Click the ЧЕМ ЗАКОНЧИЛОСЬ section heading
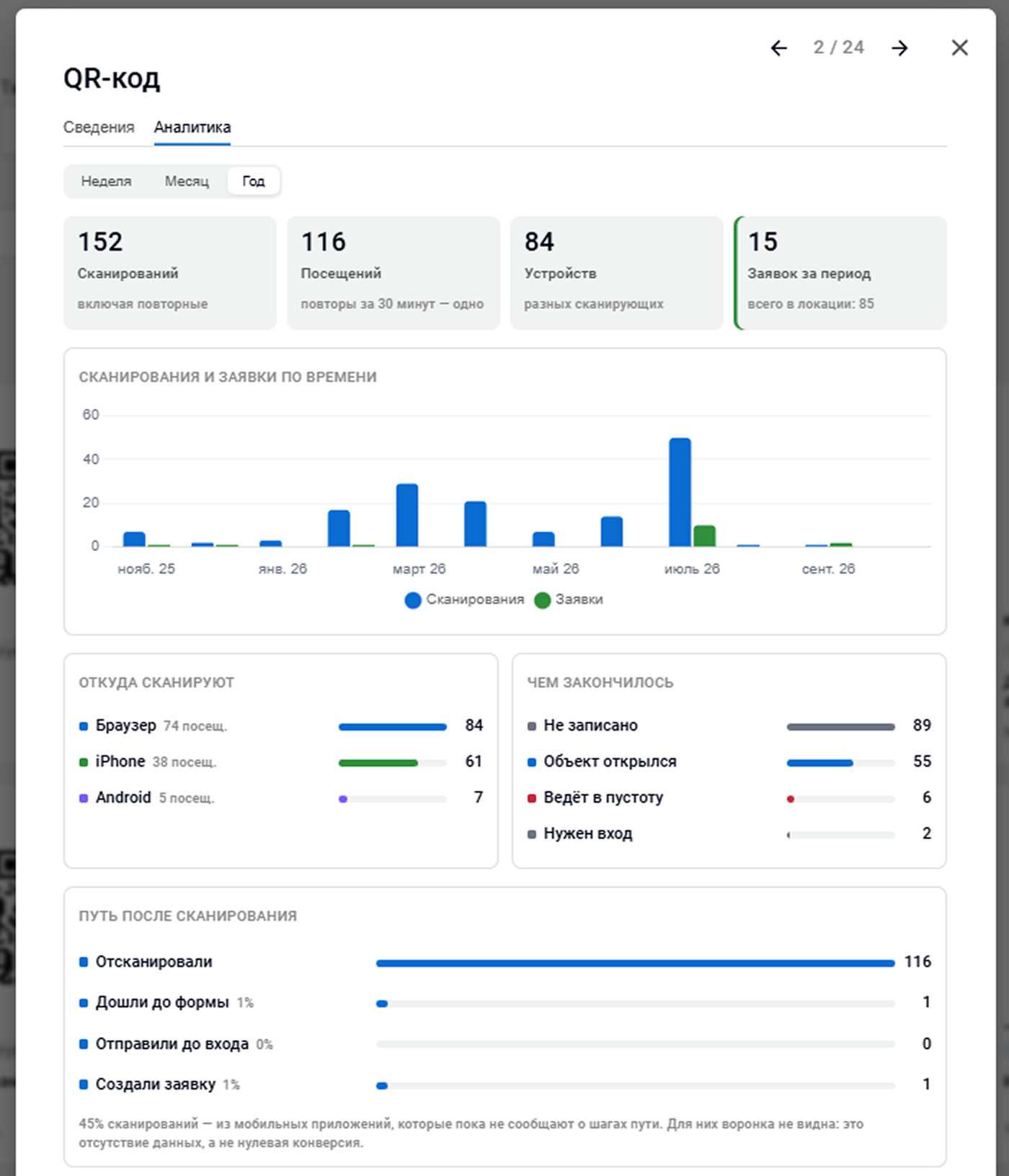 tap(600, 683)
